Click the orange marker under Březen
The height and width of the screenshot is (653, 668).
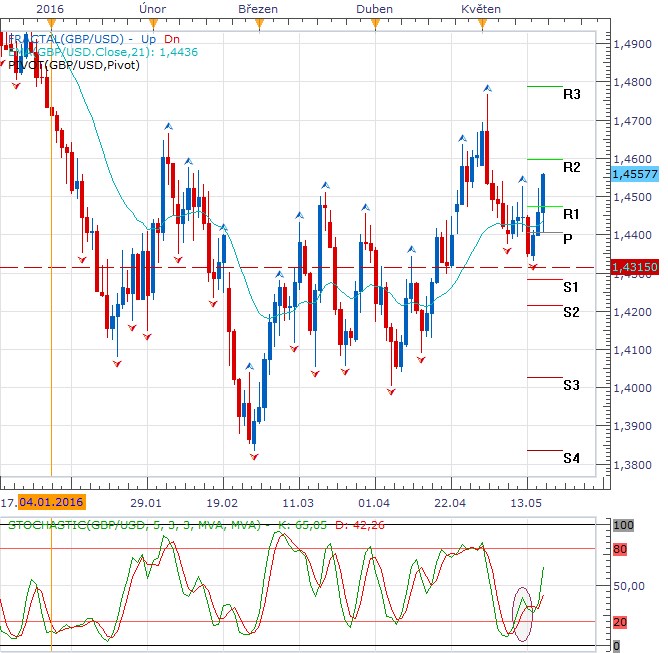pyautogui.click(x=259, y=22)
